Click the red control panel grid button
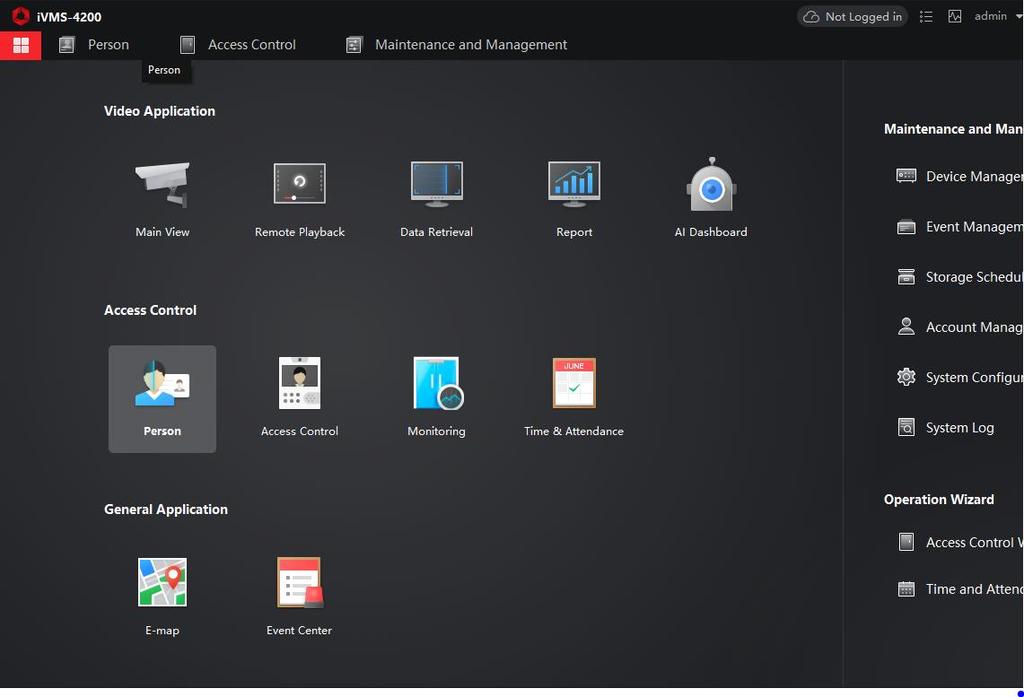This screenshot has width=1024, height=697. pos(21,45)
